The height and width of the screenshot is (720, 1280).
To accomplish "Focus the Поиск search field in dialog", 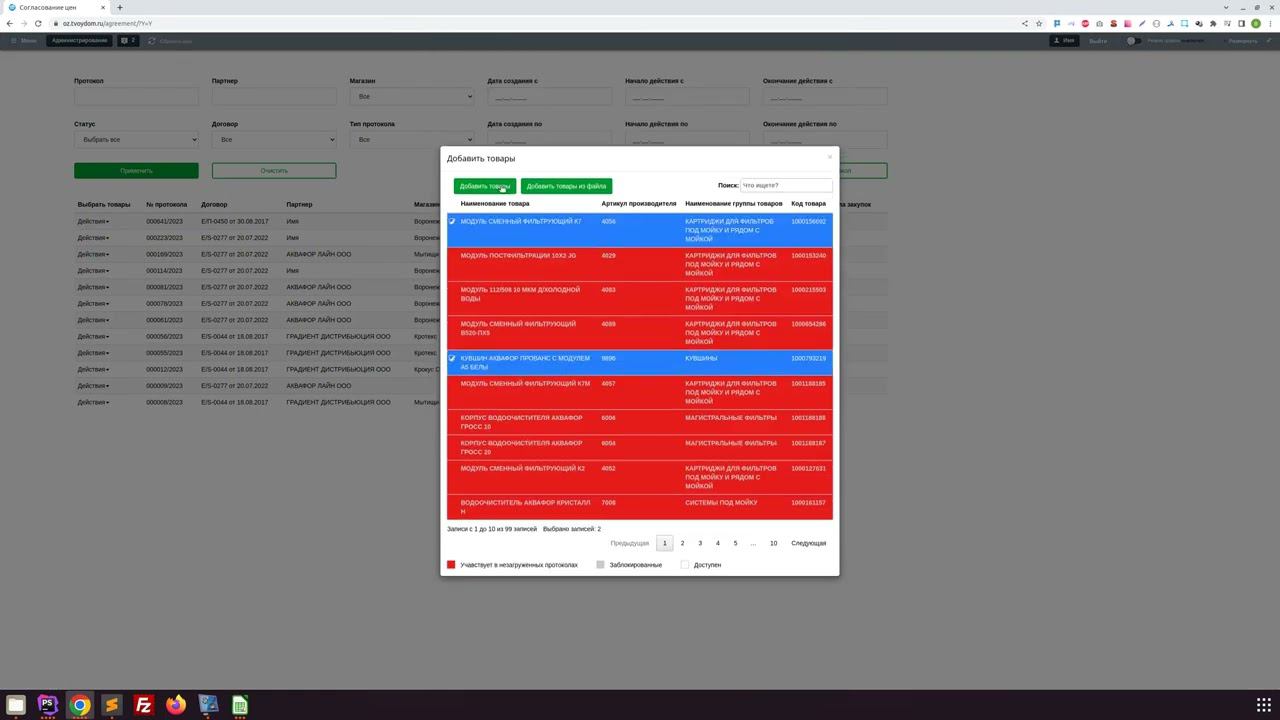I will (786, 185).
